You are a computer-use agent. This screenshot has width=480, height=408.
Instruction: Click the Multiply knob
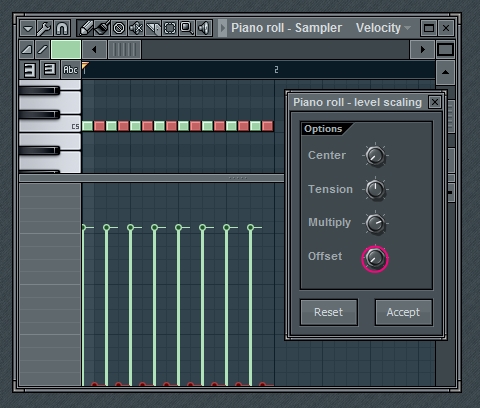375,223
